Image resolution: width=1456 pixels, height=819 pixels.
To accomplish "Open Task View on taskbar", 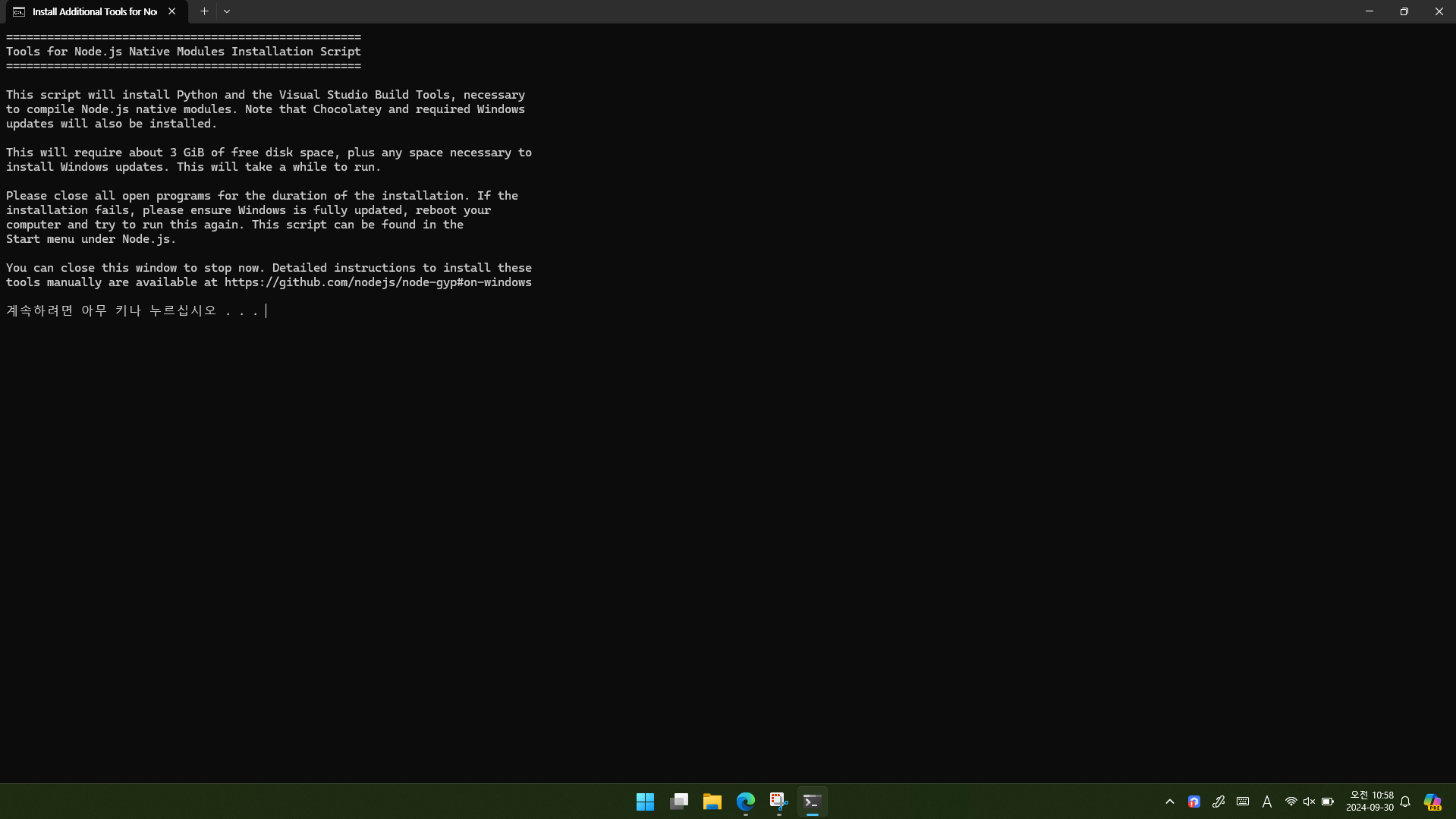I will coord(679,802).
